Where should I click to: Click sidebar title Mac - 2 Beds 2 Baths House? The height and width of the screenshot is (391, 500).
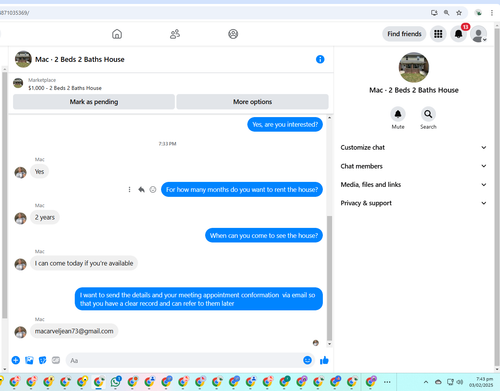tap(414, 90)
